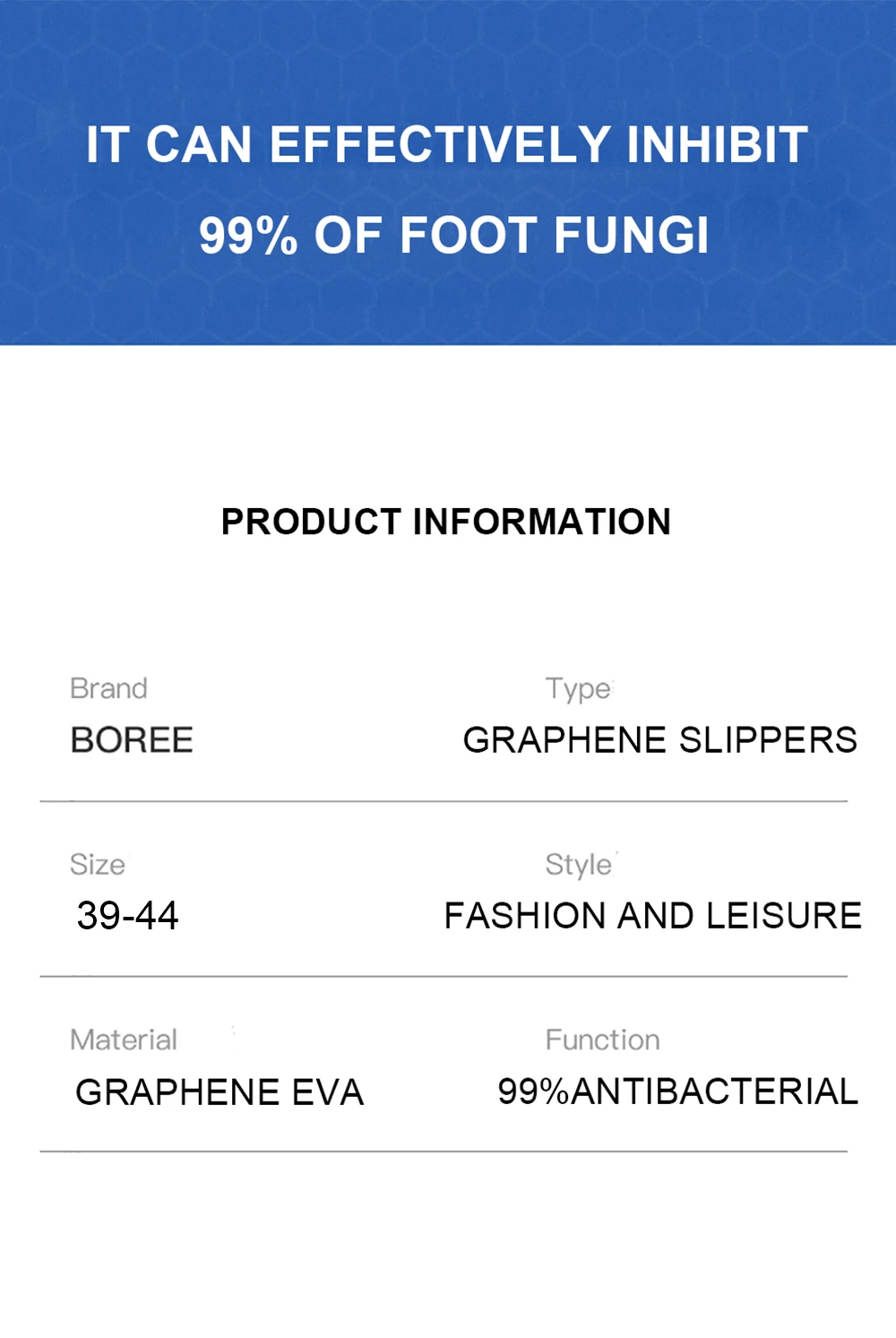Click the '99% OF FOOT FUNGI' headline line
Screen dimensions: 896x1338
click(x=453, y=236)
